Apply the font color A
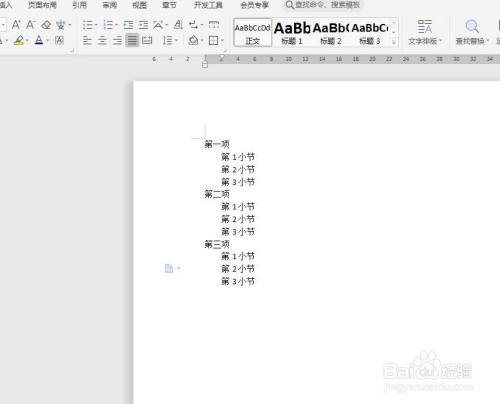 point(39,41)
